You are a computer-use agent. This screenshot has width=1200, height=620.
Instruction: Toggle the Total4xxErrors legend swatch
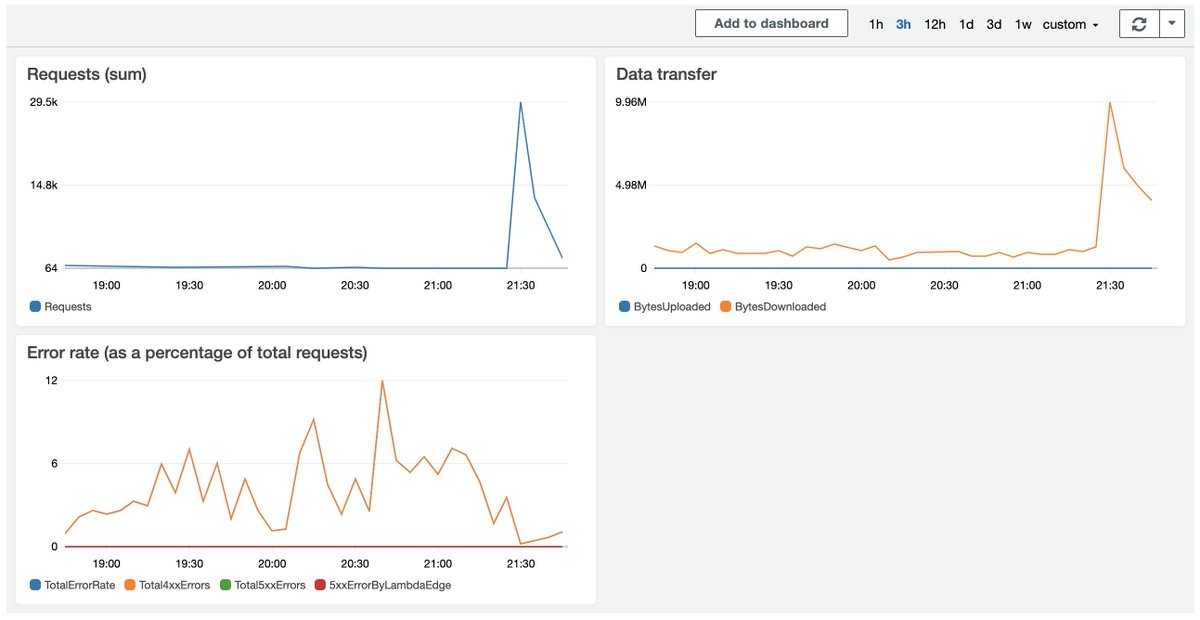pos(130,585)
